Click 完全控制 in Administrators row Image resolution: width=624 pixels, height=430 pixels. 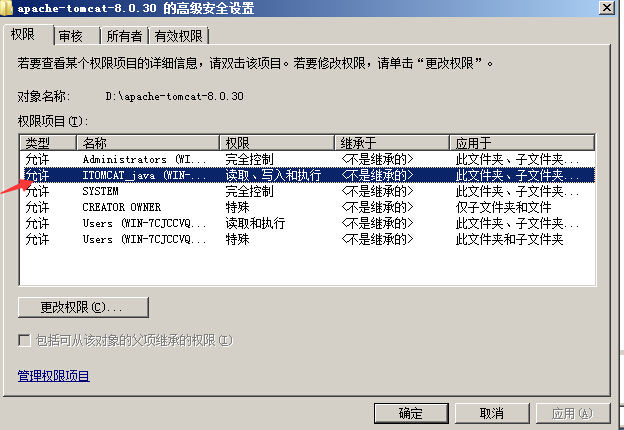click(250, 160)
